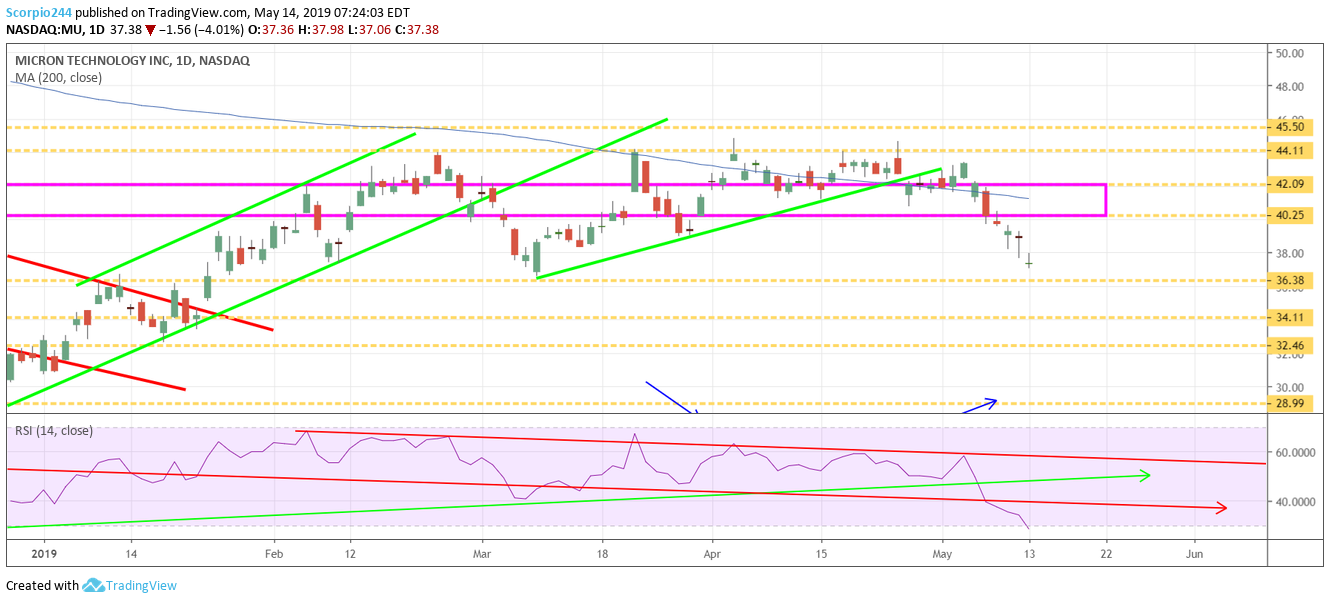Click the 40.25 price level label
Viewport: 1330px width, 603px height.
tap(1290, 215)
